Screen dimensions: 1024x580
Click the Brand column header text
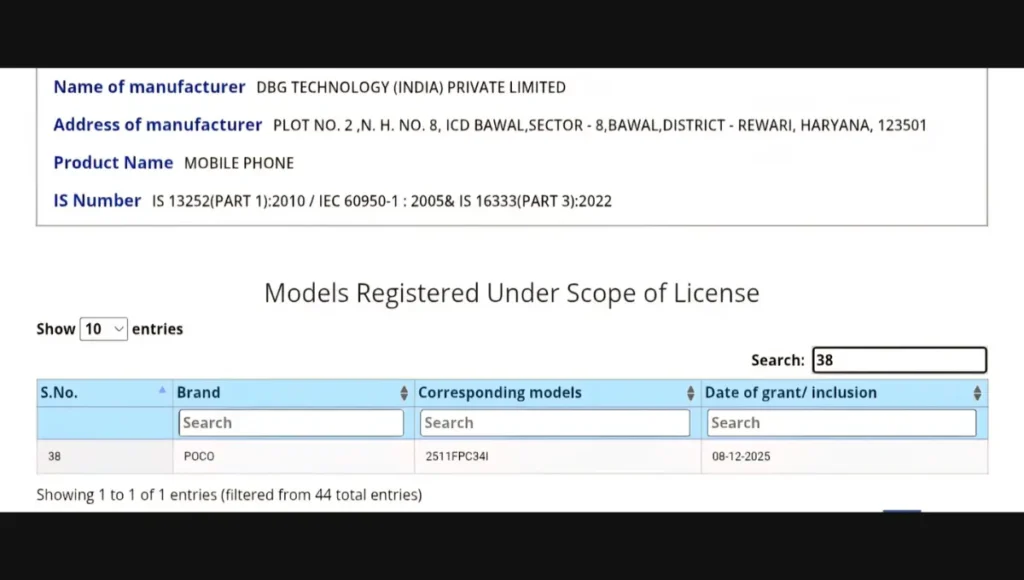(x=198, y=393)
